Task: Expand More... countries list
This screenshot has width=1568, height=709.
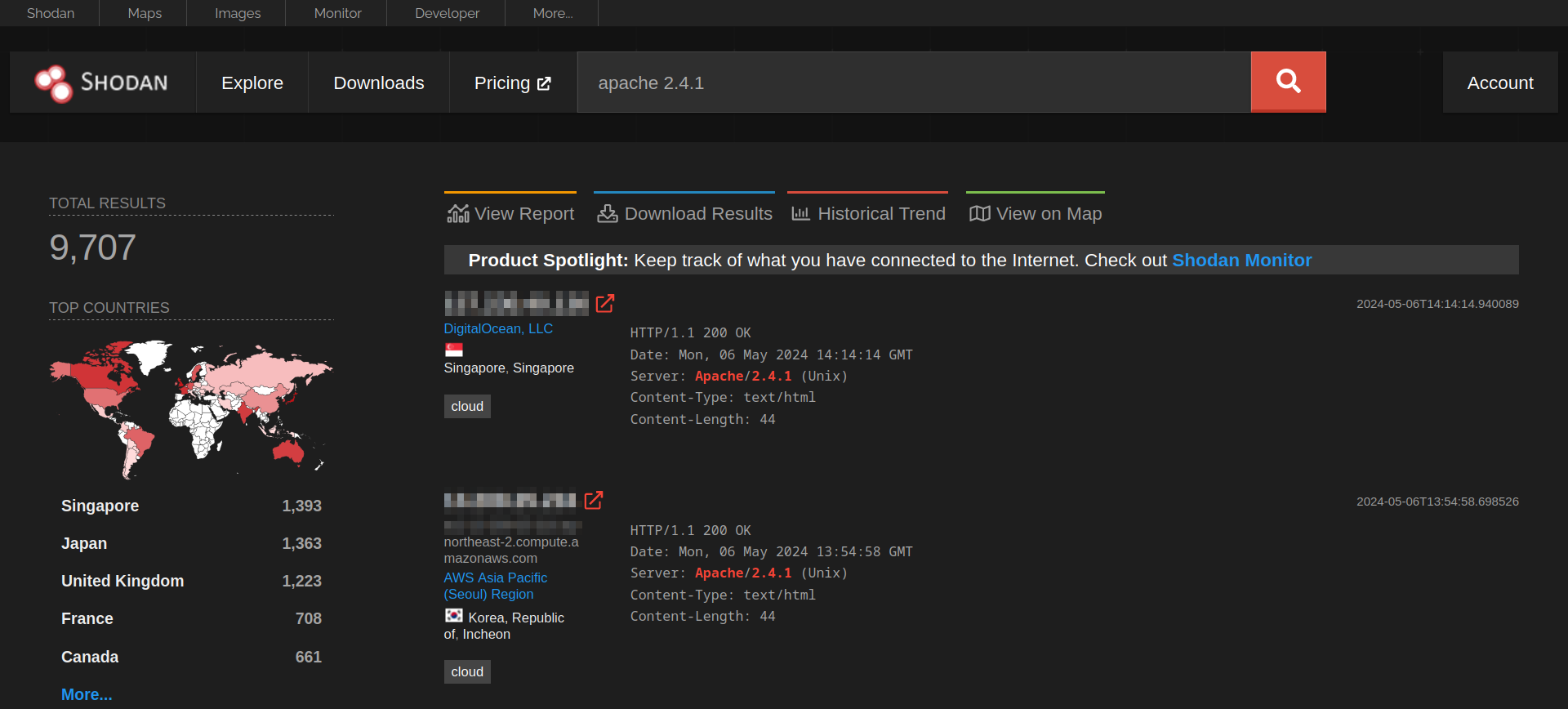Action: pyautogui.click(x=87, y=694)
